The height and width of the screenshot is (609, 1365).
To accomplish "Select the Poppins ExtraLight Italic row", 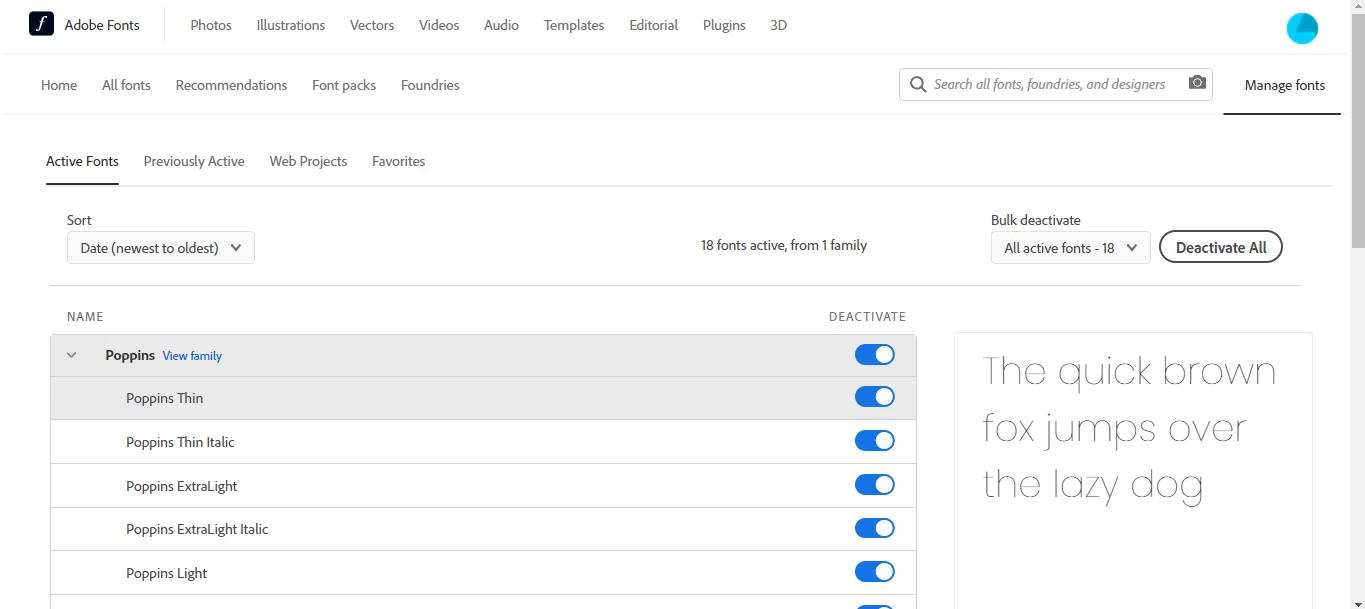I will (x=483, y=529).
